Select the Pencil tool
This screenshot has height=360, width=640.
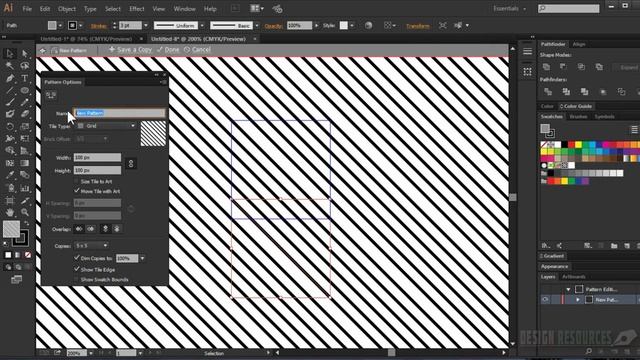click(24, 102)
